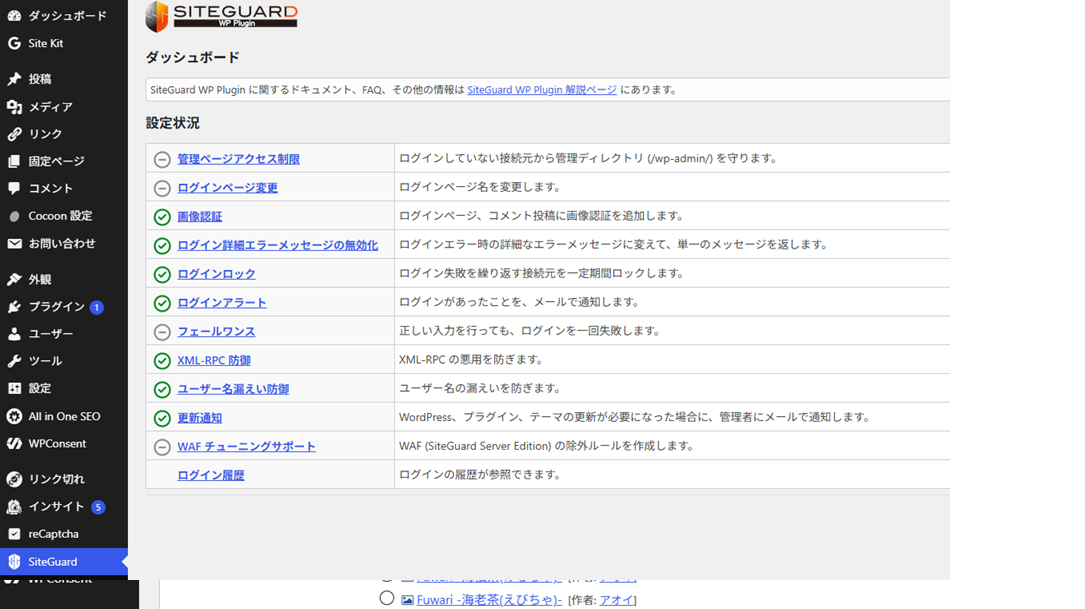This screenshot has height=609, width=1085.
Task: Click the broken link icon beside リンク切れ
Action: pos(14,479)
